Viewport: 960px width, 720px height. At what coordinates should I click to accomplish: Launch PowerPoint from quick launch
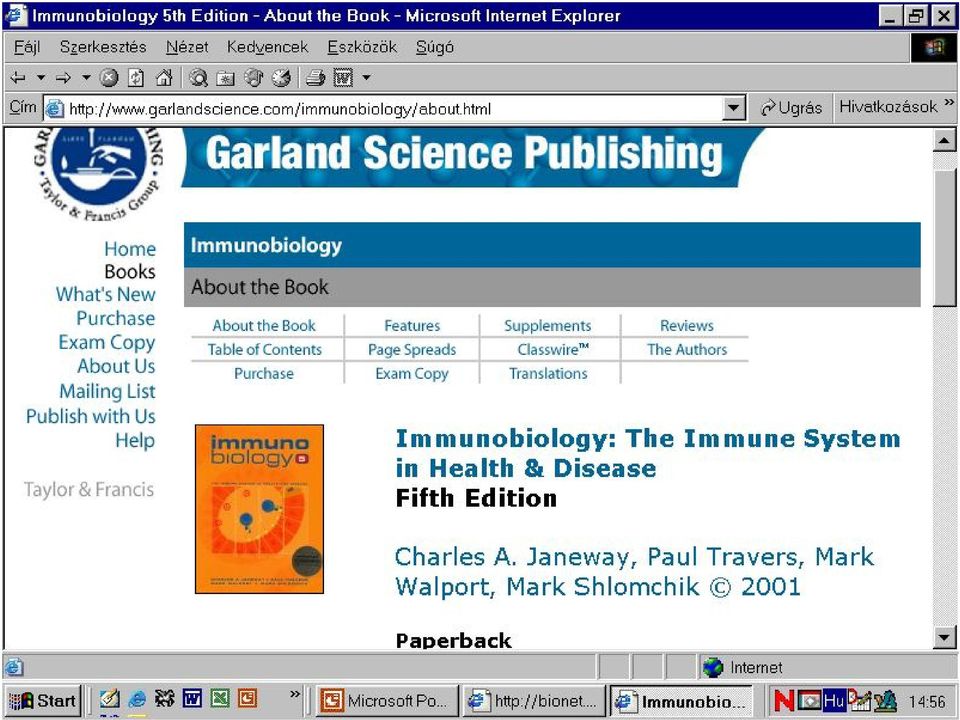click(247, 699)
